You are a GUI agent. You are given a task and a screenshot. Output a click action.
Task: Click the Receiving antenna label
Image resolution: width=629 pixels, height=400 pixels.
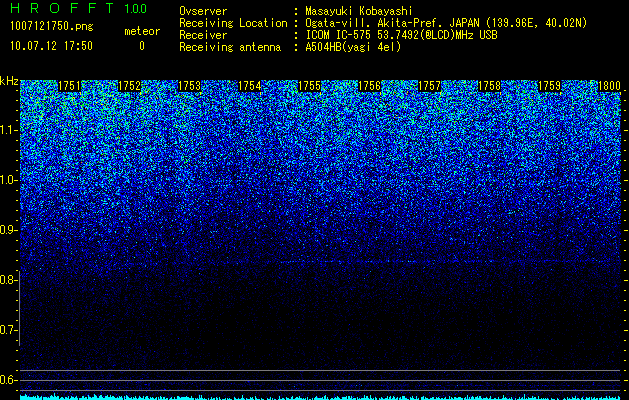click(230, 47)
